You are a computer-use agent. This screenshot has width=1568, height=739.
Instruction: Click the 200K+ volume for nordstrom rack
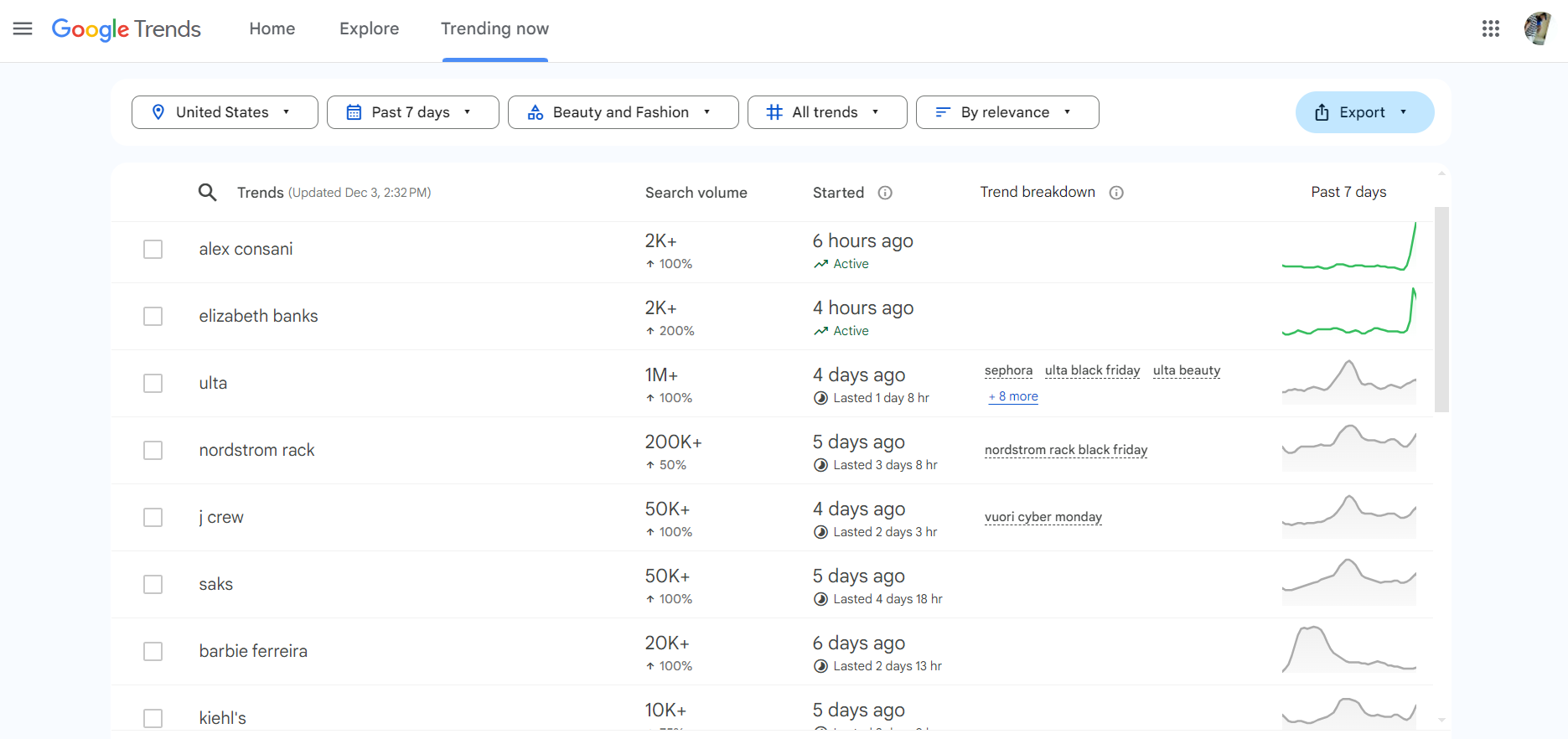point(673,442)
